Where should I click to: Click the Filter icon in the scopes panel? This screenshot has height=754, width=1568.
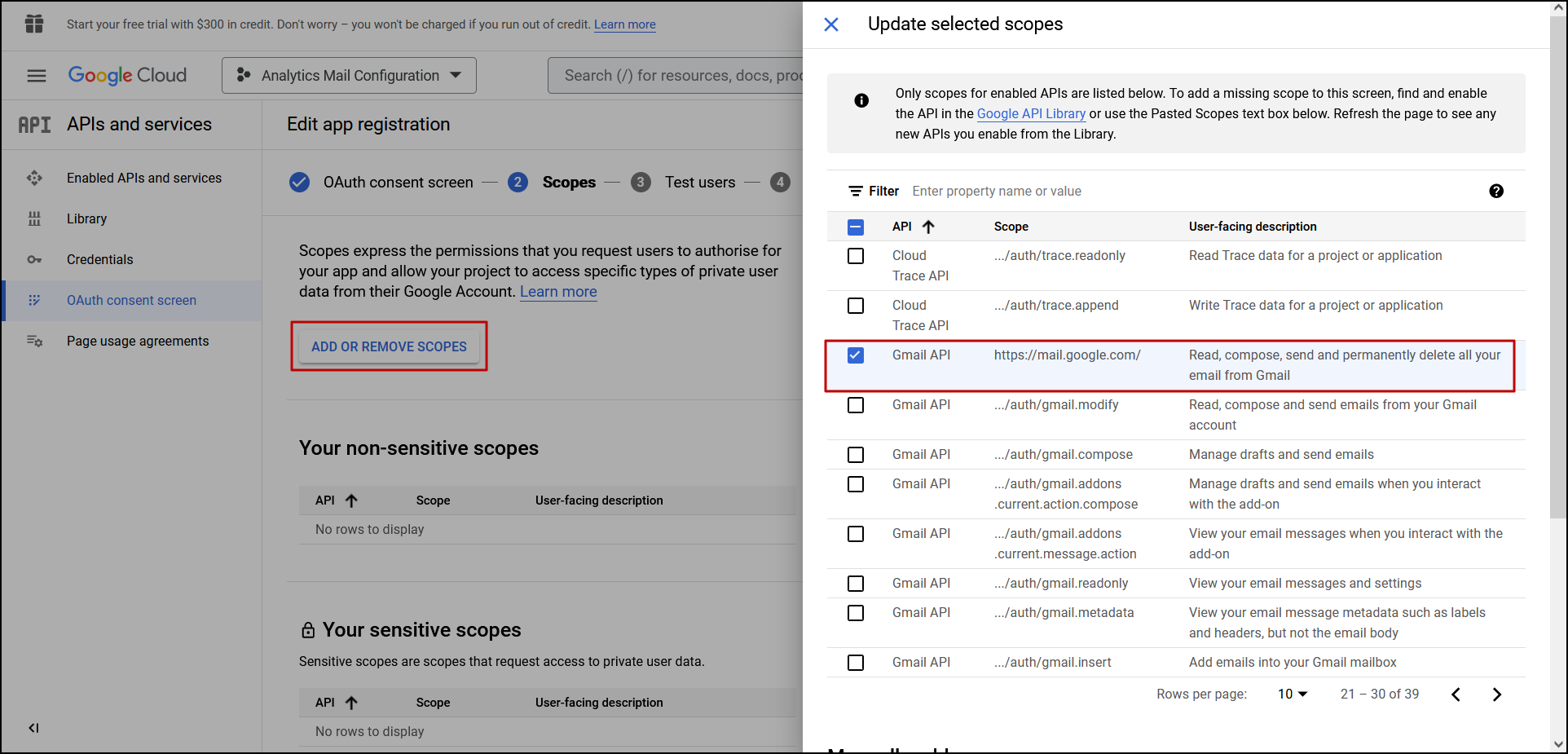[x=854, y=191]
